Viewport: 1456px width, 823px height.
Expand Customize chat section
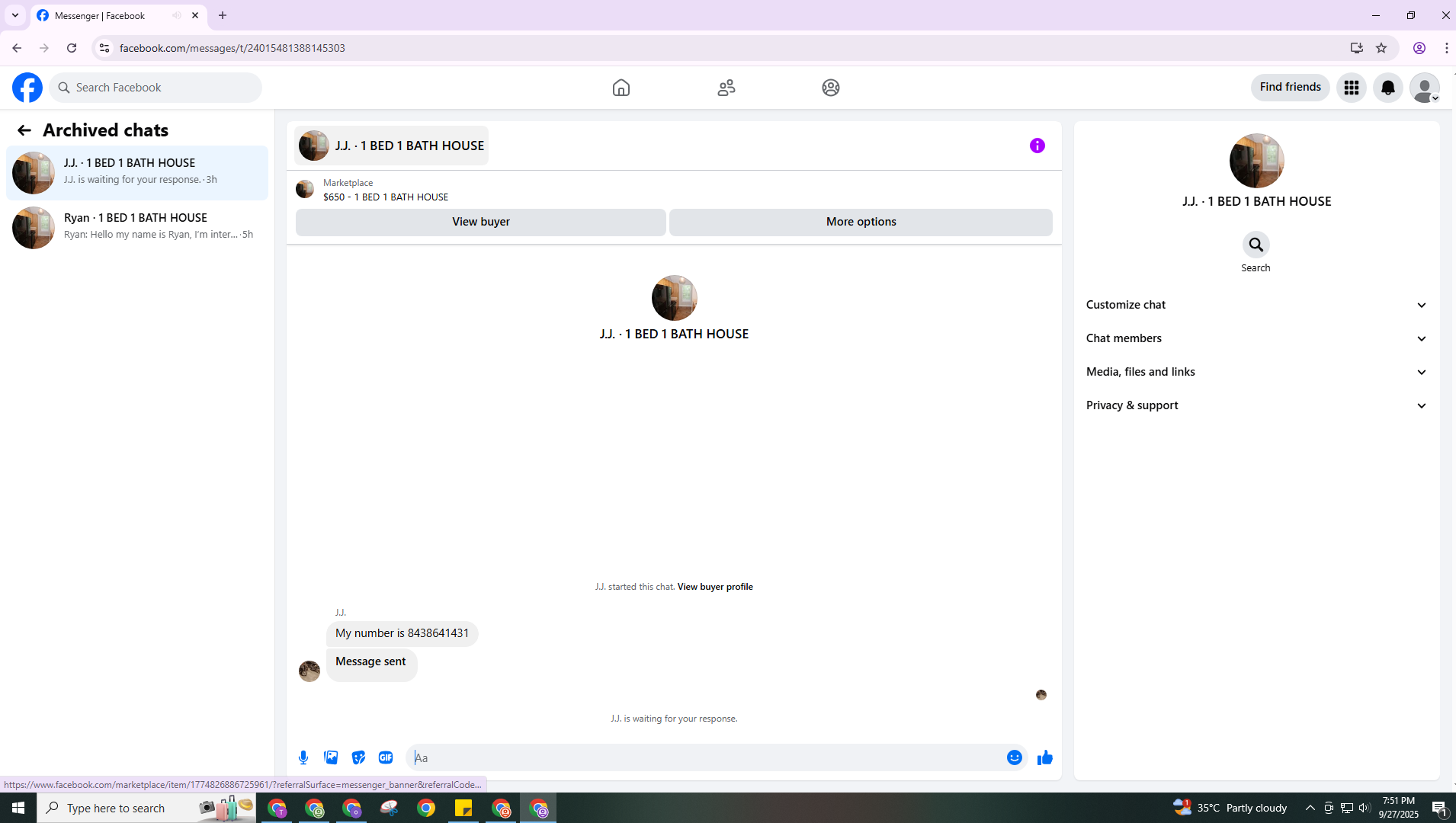(1256, 305)
